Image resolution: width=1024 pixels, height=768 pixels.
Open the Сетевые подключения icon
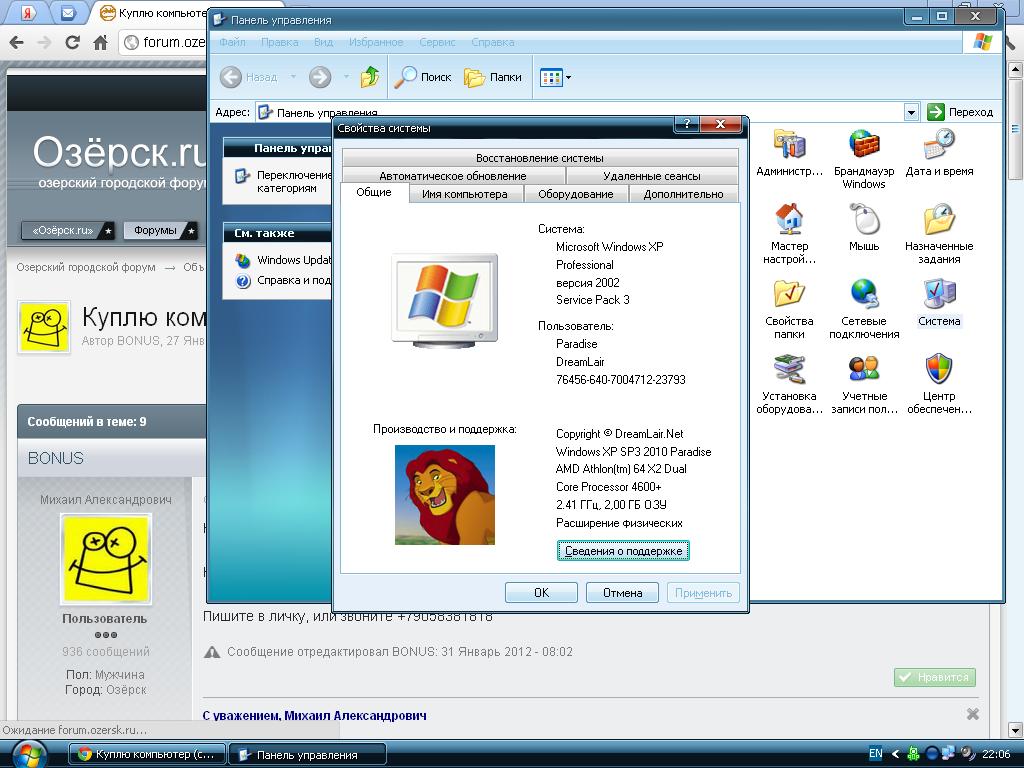click(x=863, y=308)
